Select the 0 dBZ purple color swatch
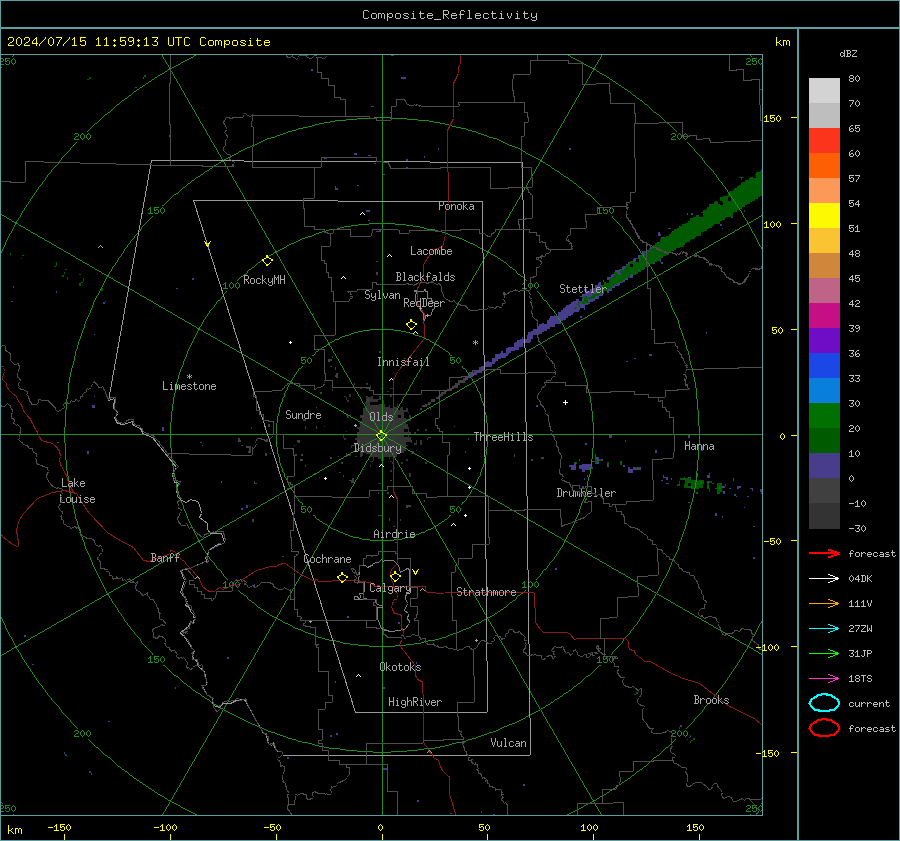The image size is (900, 841). [824, 466]
